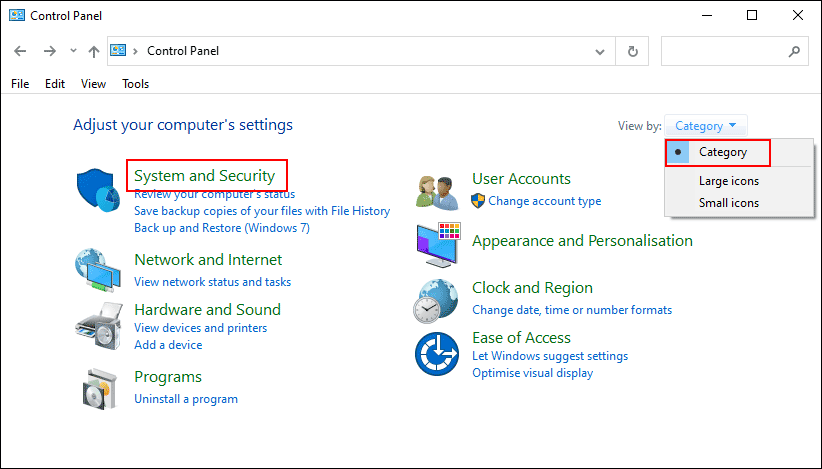This screenshot has height=469, width=822.
Task: Expand the breadcrumb arrow before Control Panel
Action: [135, 51]
